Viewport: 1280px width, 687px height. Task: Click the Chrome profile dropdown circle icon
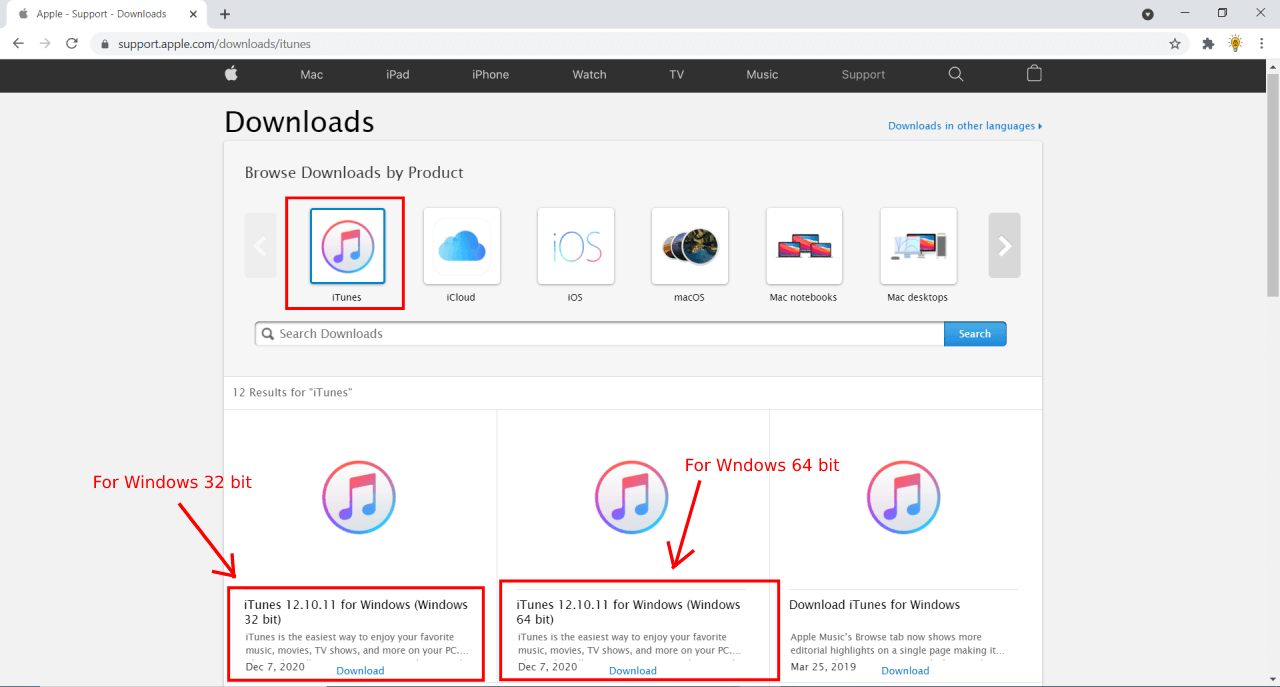(1148, 14)
